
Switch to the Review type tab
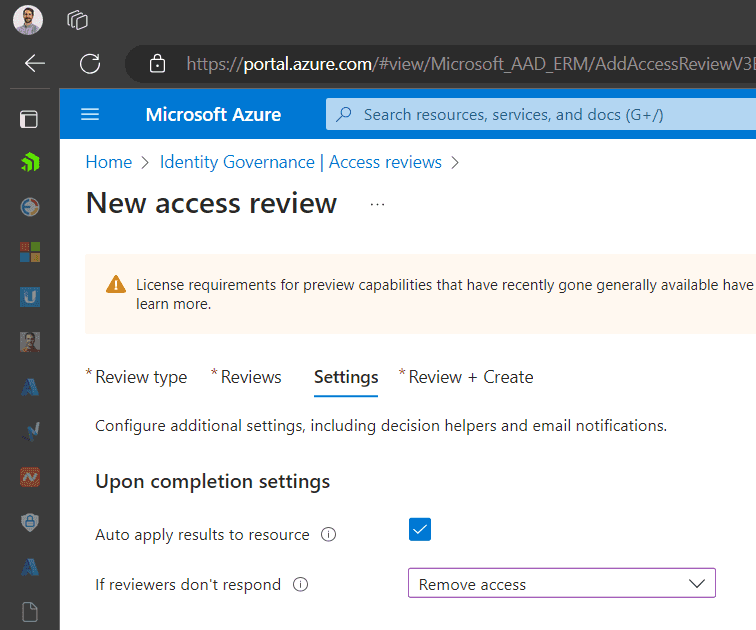point(140,377)
